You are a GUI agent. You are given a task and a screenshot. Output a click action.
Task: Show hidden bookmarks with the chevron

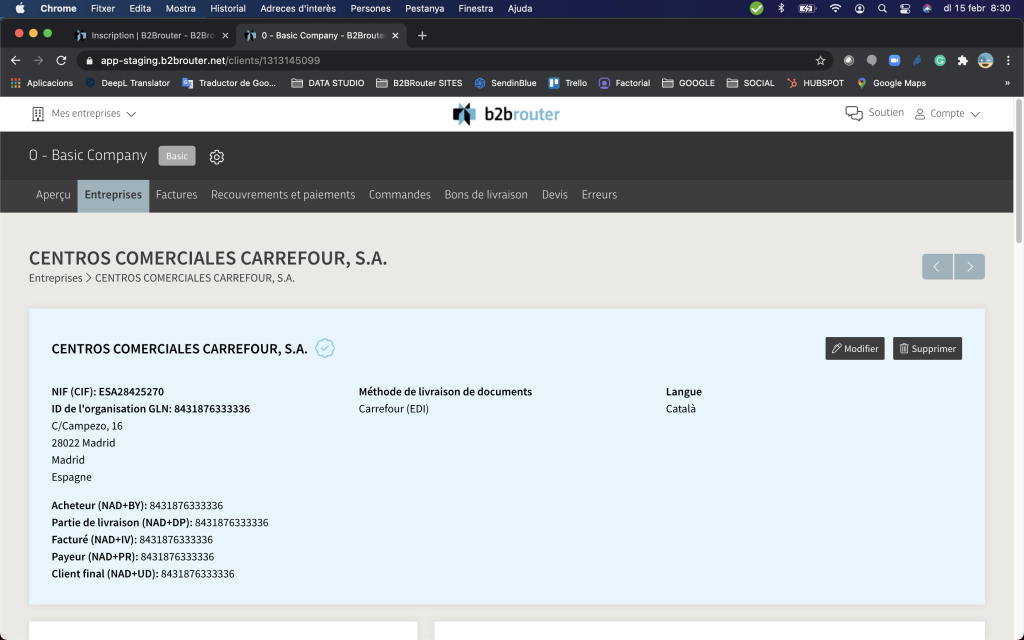click(1007, 83)
